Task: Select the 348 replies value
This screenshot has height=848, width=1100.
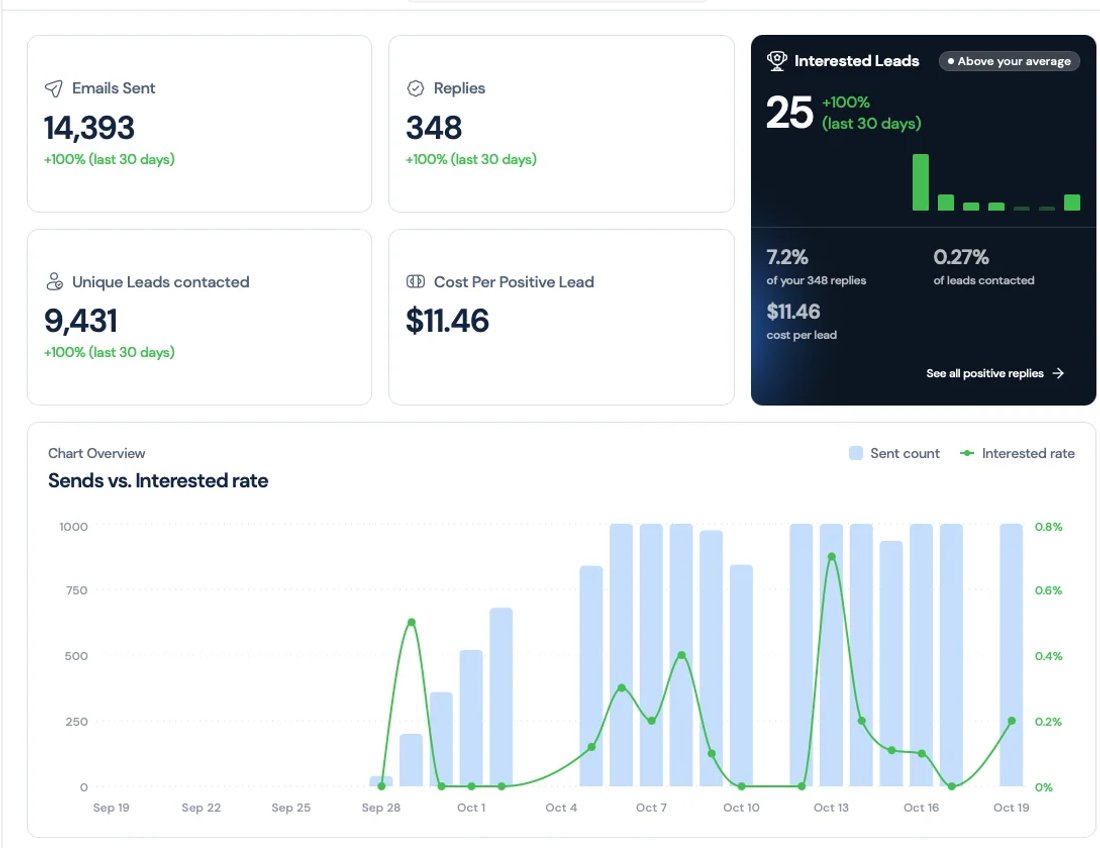Action: (x=434, y=128)
